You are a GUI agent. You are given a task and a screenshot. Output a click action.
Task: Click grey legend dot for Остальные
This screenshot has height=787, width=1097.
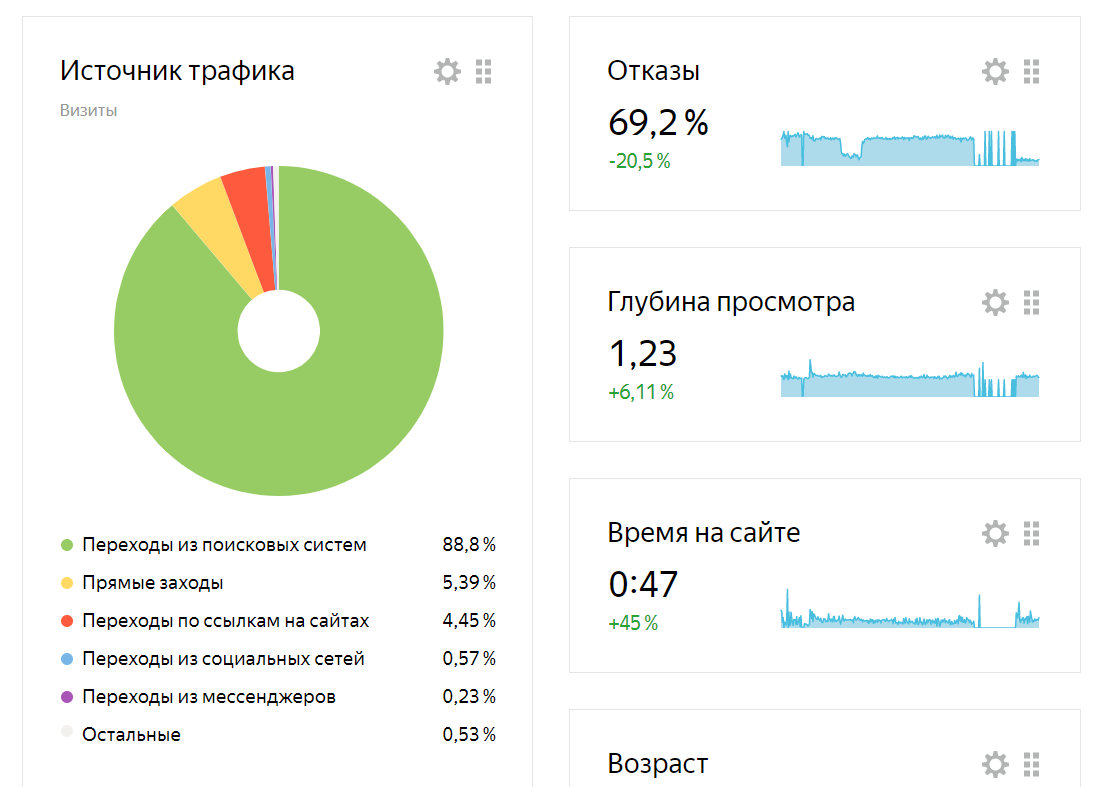(67, 732)
